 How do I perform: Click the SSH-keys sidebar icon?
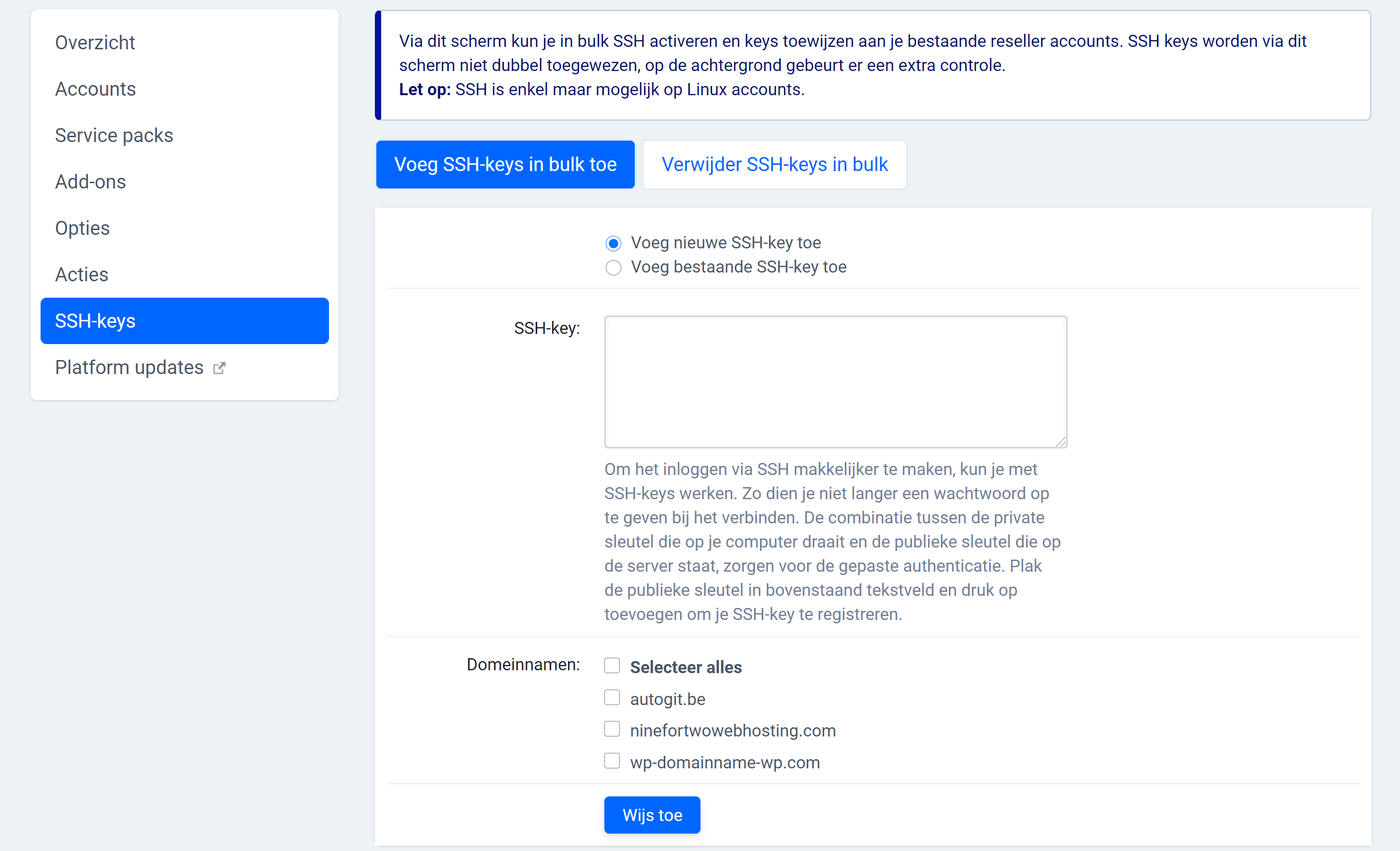tap(185, 320)
